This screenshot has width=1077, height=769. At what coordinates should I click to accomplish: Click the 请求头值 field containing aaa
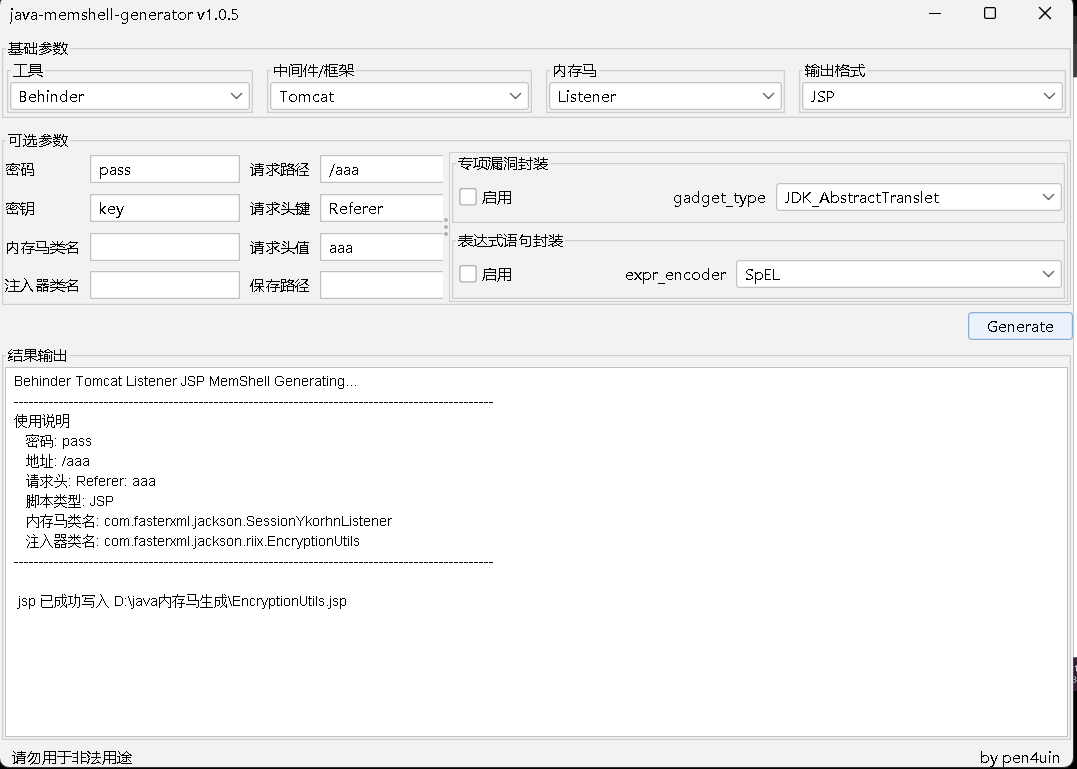coord(381,246)
